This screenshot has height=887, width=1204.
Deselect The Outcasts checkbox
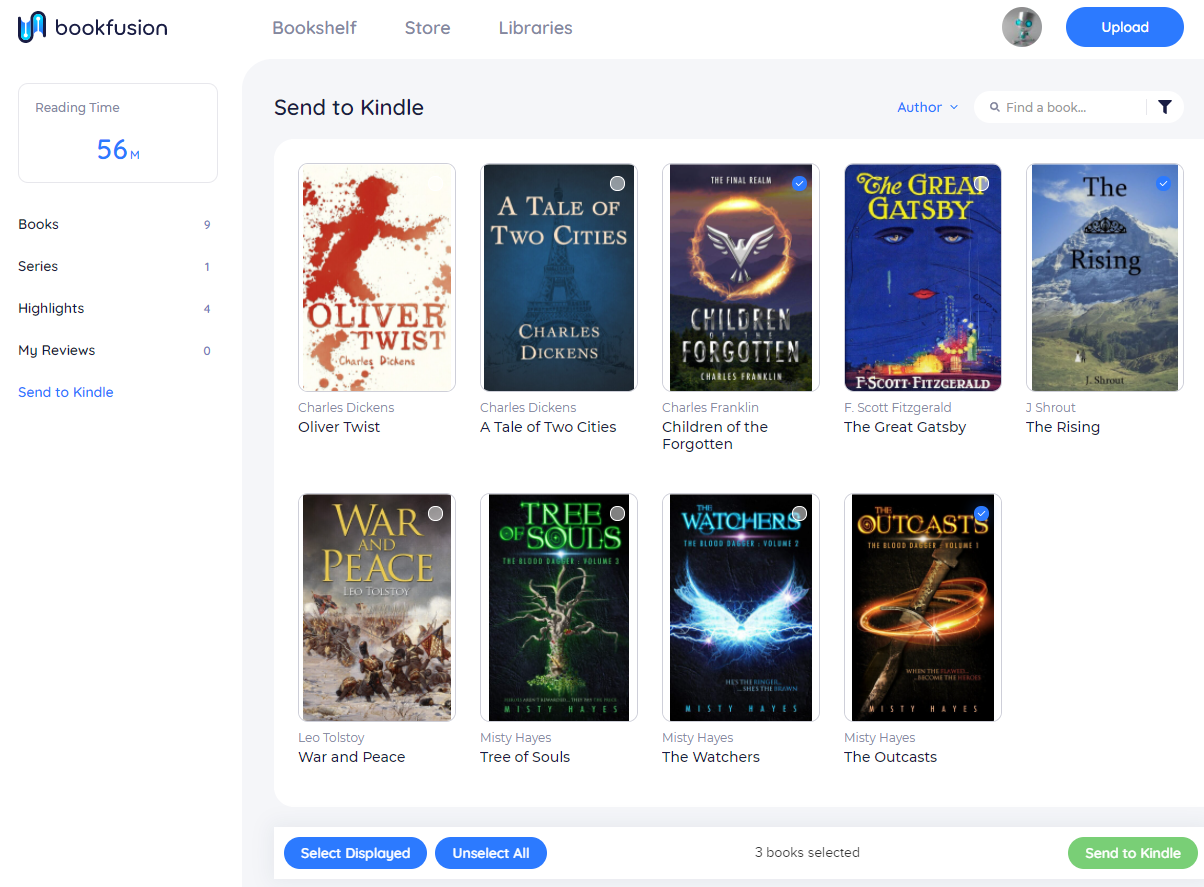coord(981,513)
